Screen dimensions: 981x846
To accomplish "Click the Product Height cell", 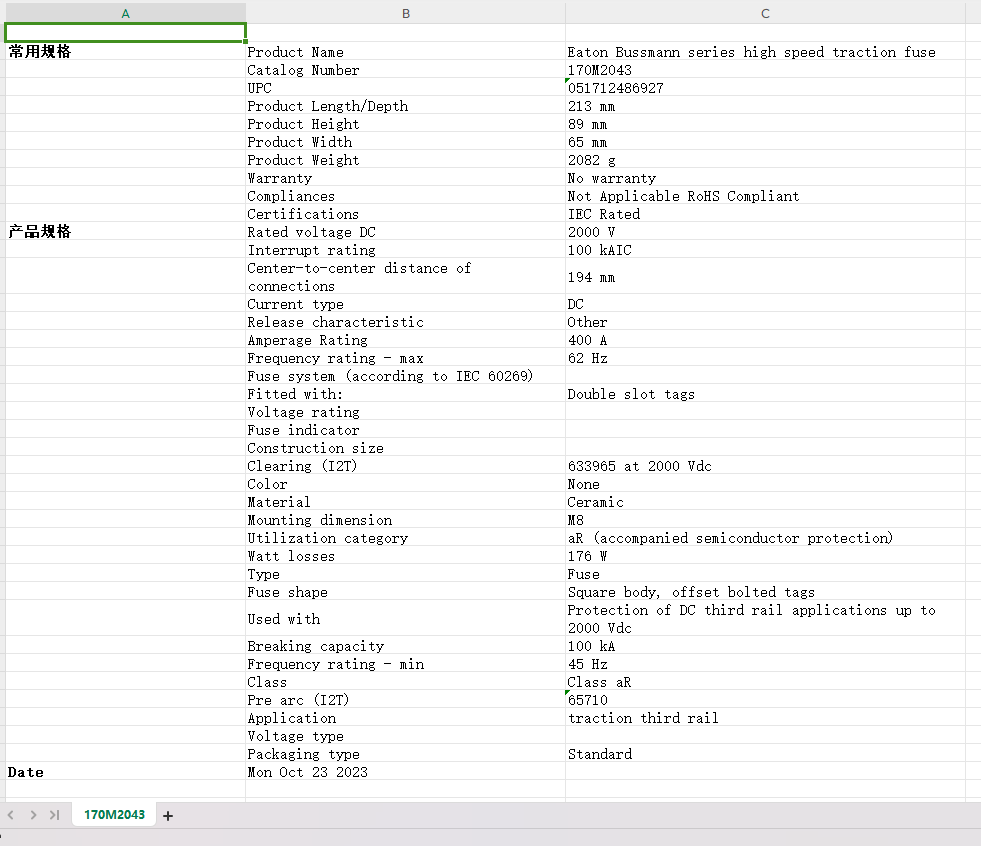I will pos(405,124).
